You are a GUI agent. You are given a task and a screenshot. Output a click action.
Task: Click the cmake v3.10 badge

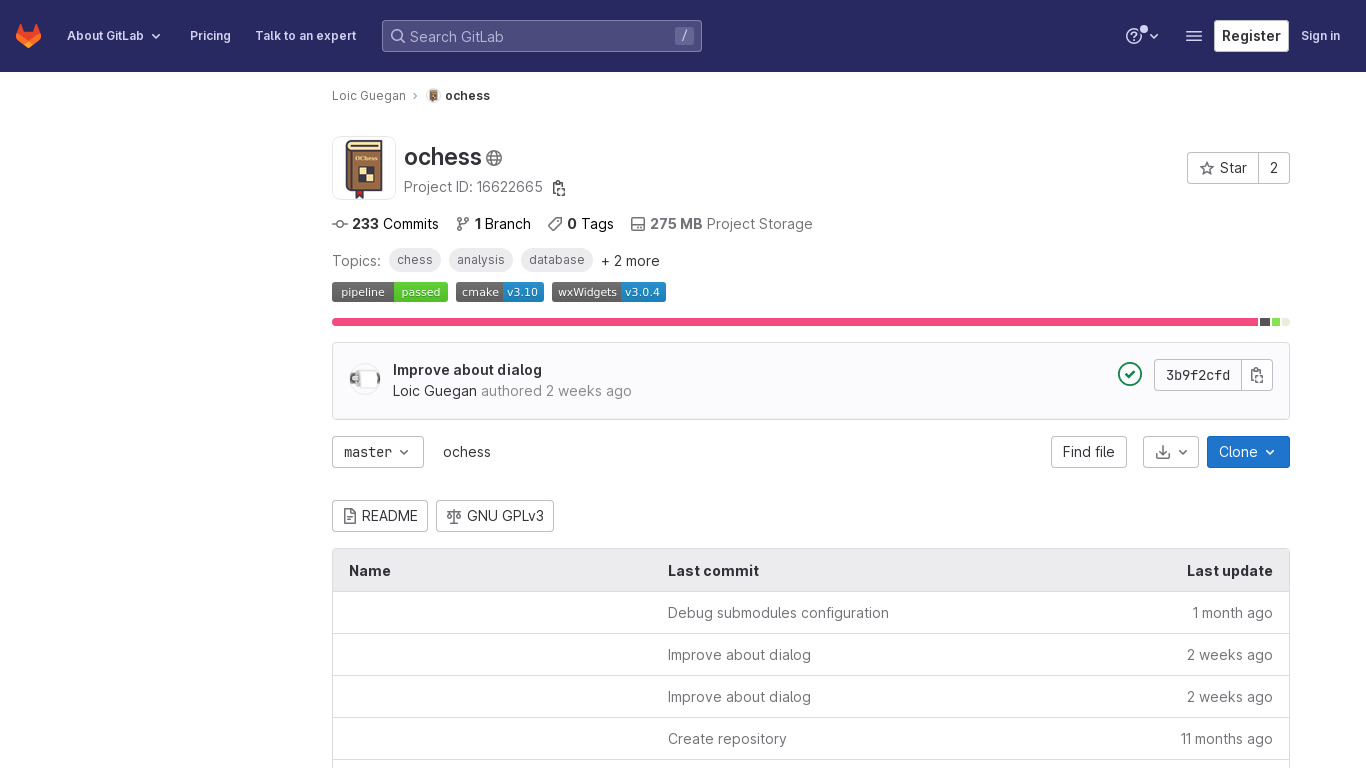[500, 292]
